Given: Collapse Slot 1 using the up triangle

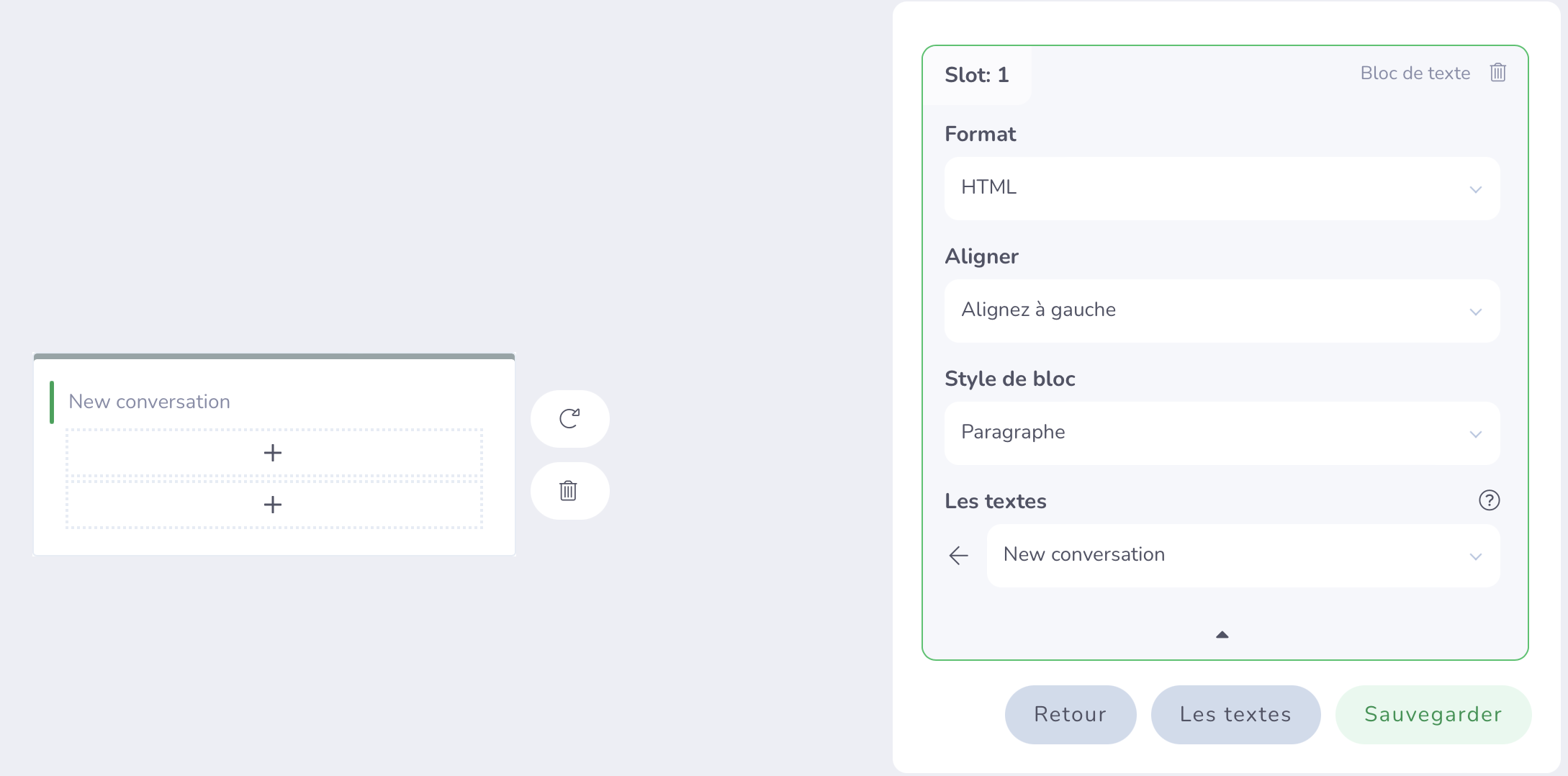Looking at the screenshot, I should coord(1222,635).
